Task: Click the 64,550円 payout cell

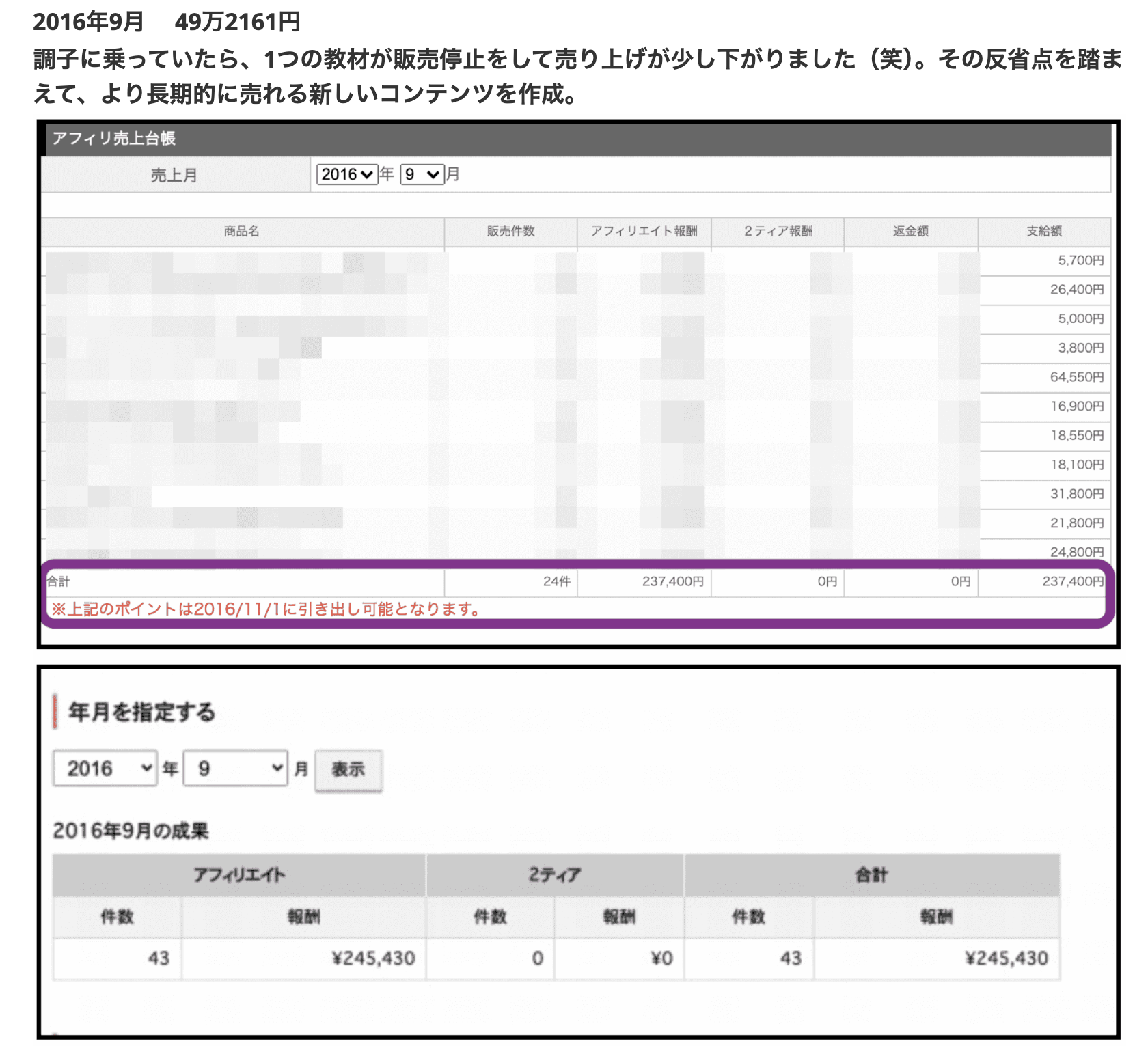Action: pos(1076,377)
